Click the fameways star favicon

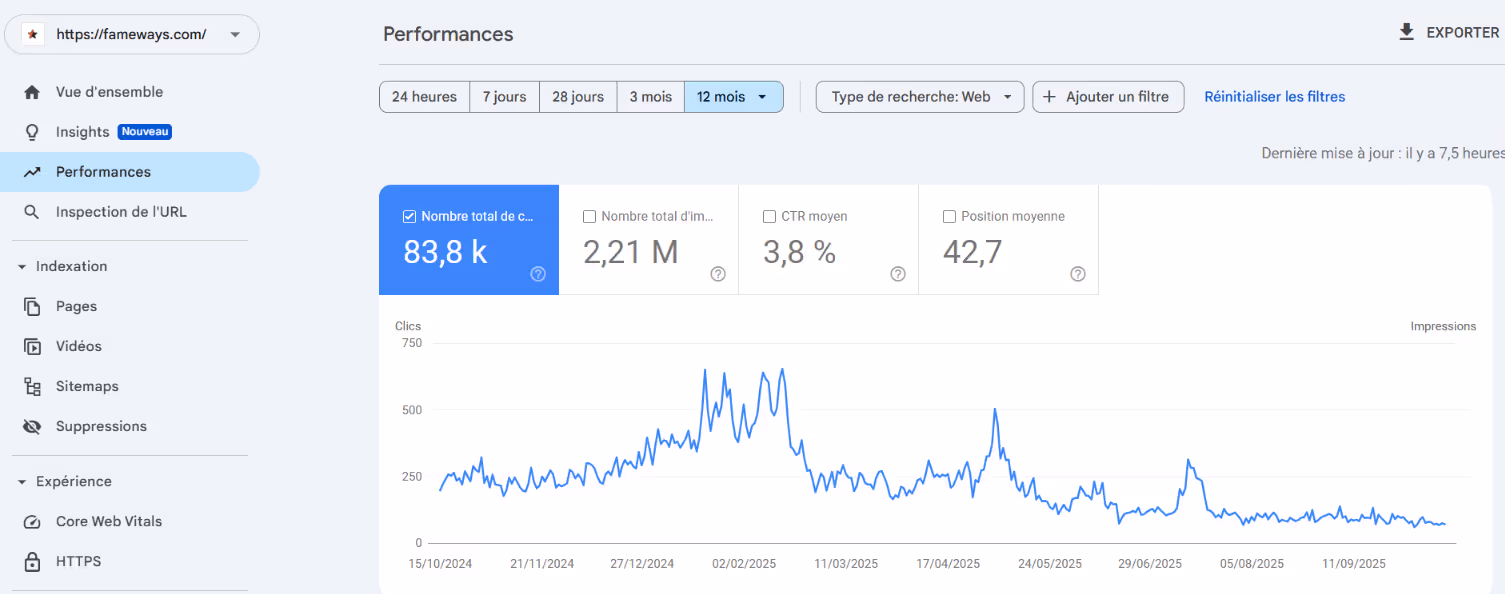pyautogui.click(x=33, y=34)
